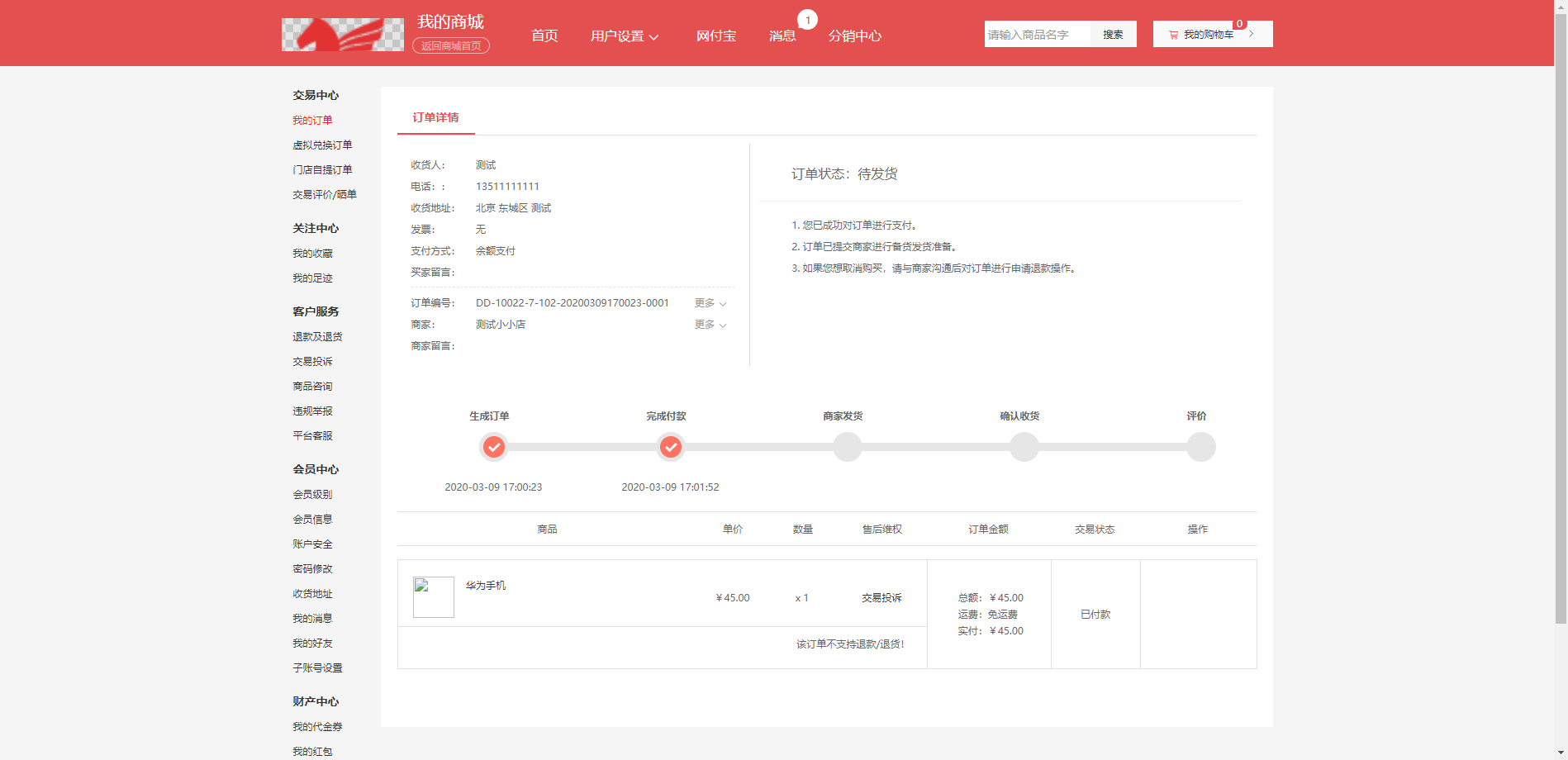Click the grey 商家发货 step marker
Screen dimensions: 1568x760
click(848, 447)
